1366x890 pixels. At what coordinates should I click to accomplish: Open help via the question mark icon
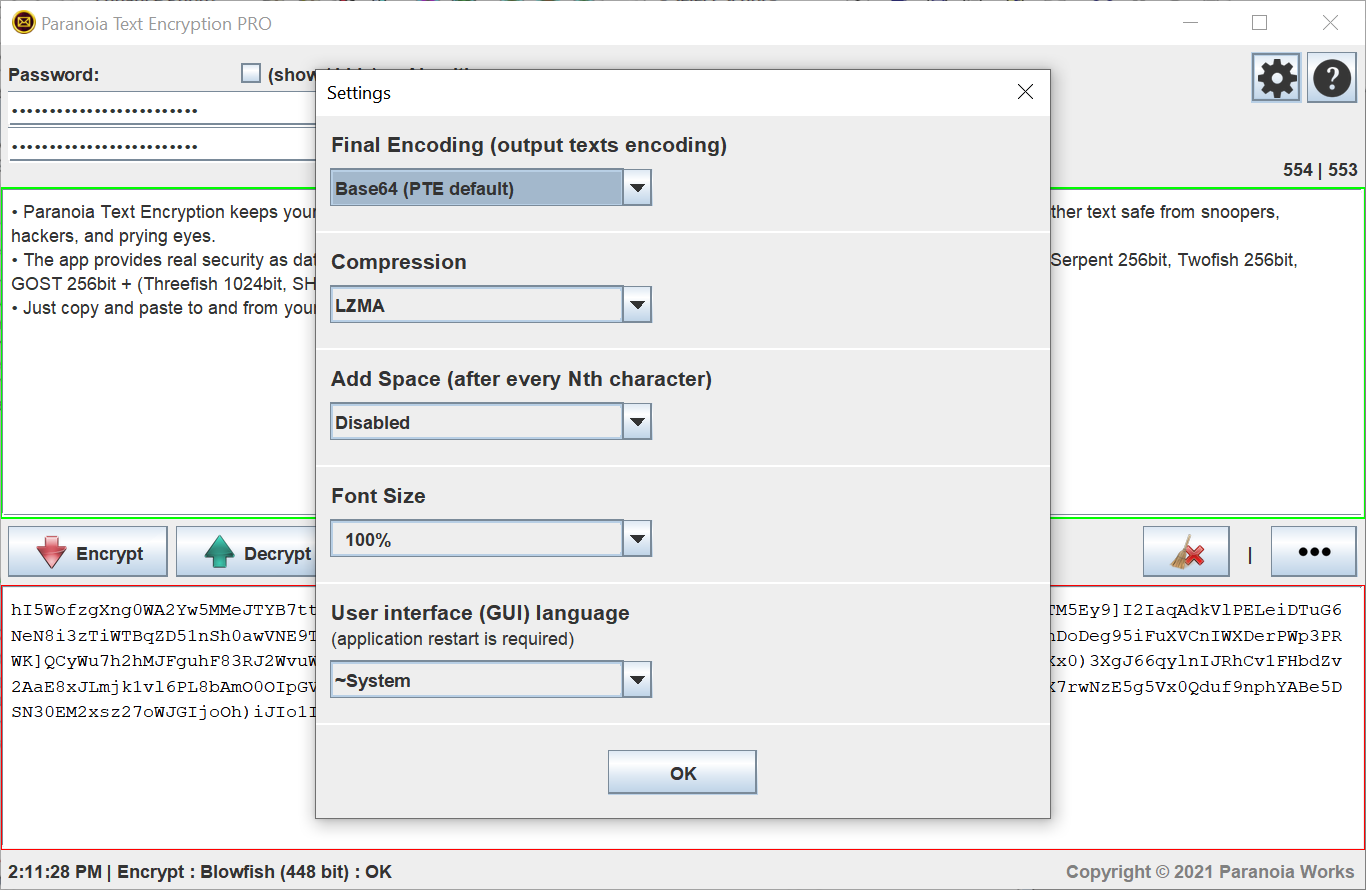[x=1332, y=78]
